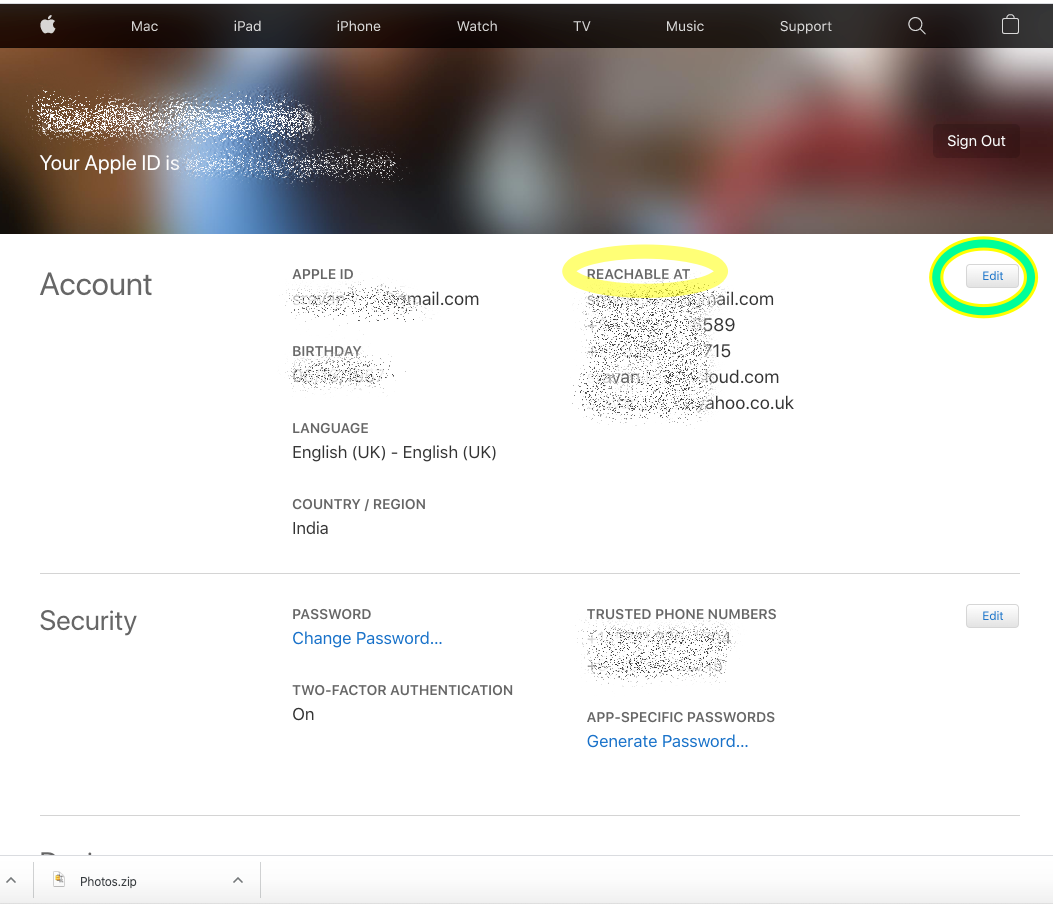Click the English (UK) language value
1053x904 pixels.
click(394, 453)
